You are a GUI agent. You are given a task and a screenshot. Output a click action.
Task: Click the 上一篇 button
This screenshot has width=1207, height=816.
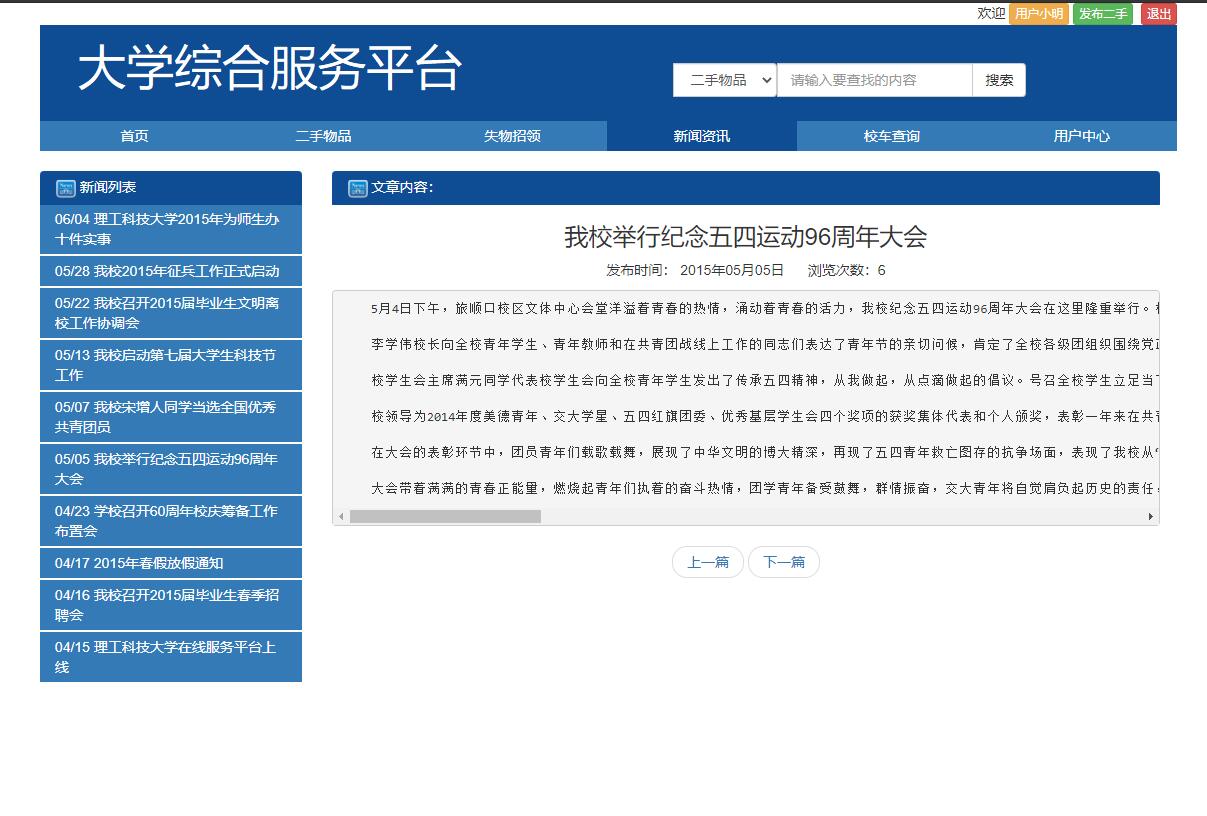[x=707, y=562]
